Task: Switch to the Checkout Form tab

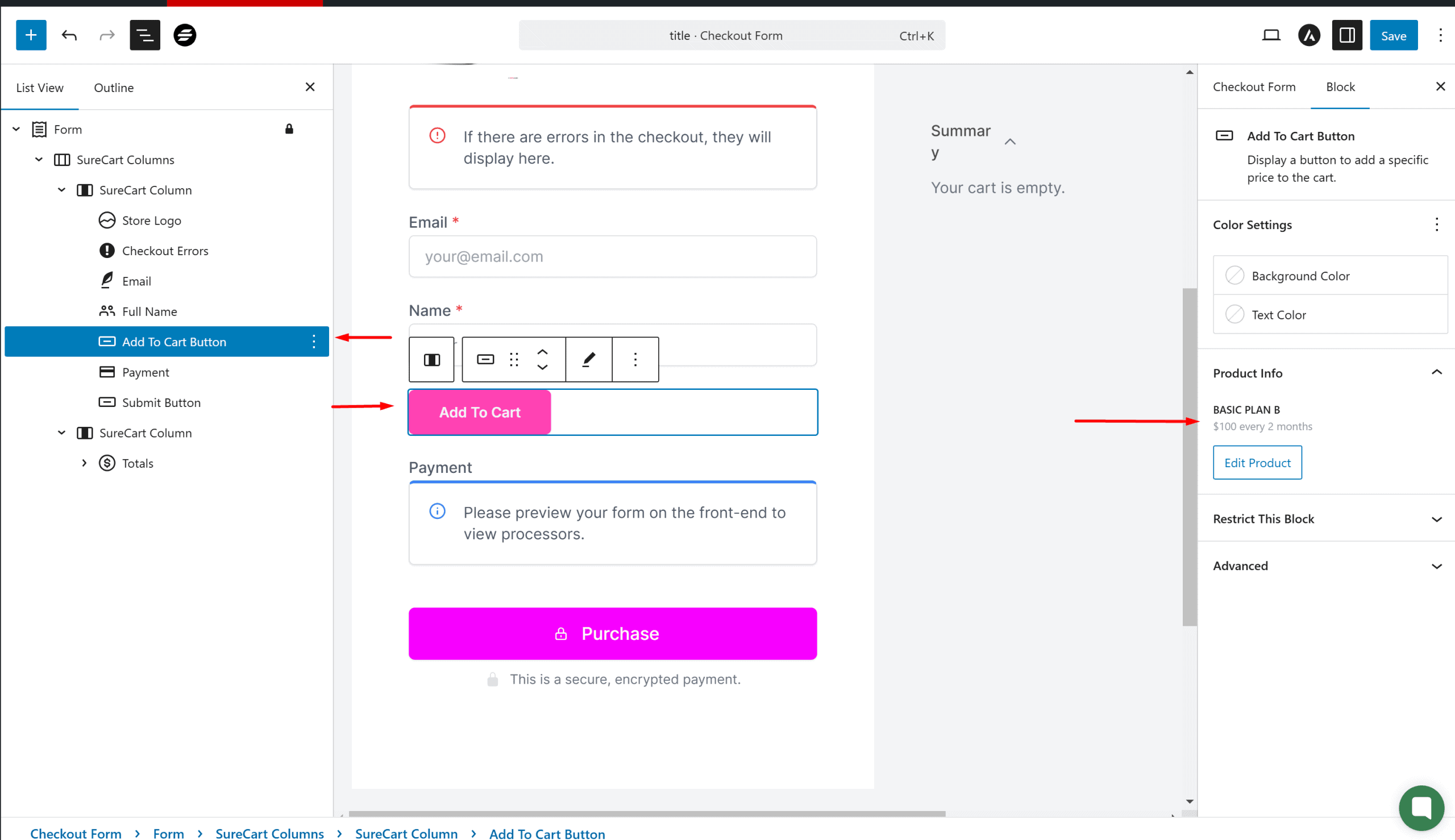Action: [x=1254, y=86]
